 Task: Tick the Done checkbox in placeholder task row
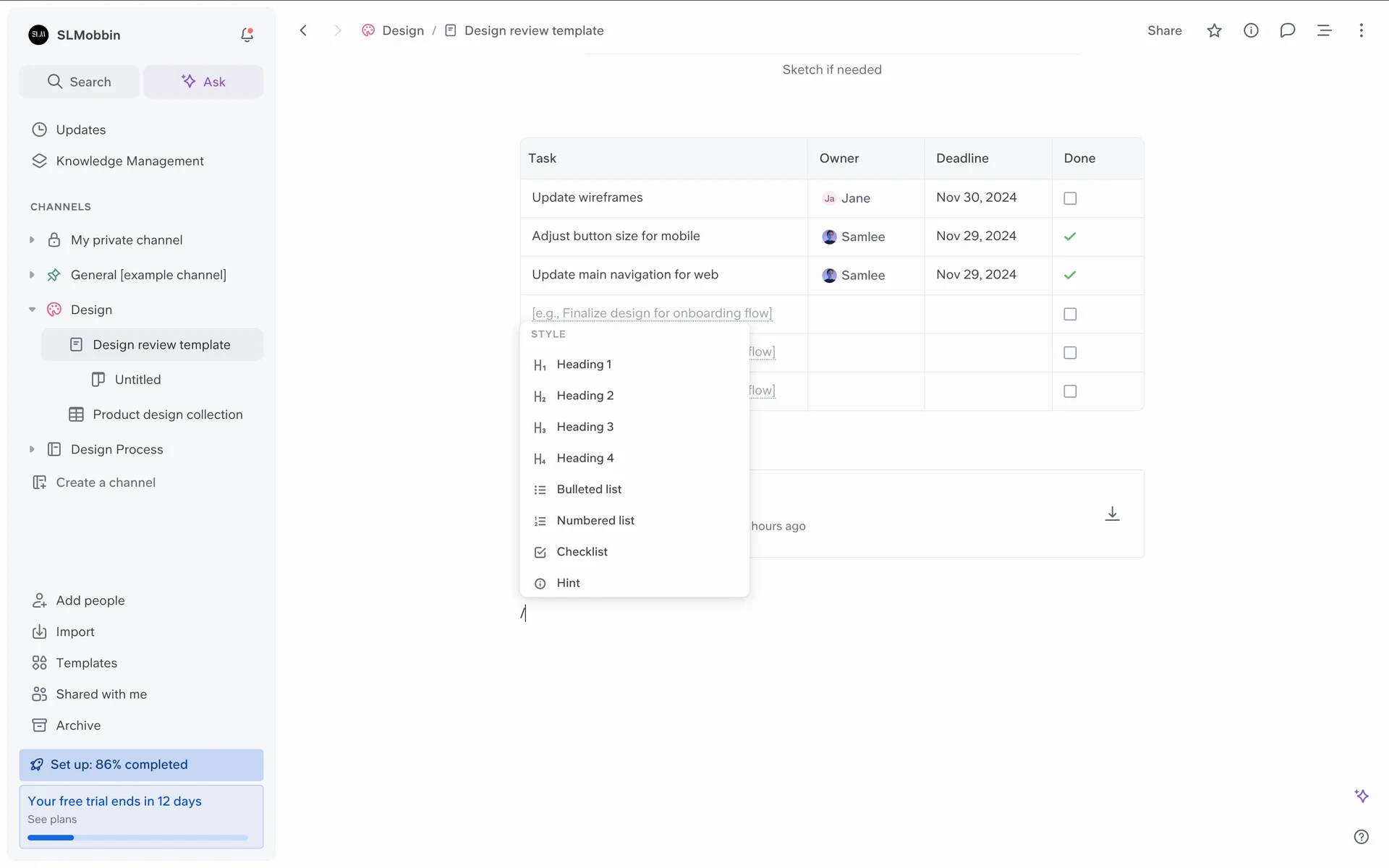point(1070,314)
